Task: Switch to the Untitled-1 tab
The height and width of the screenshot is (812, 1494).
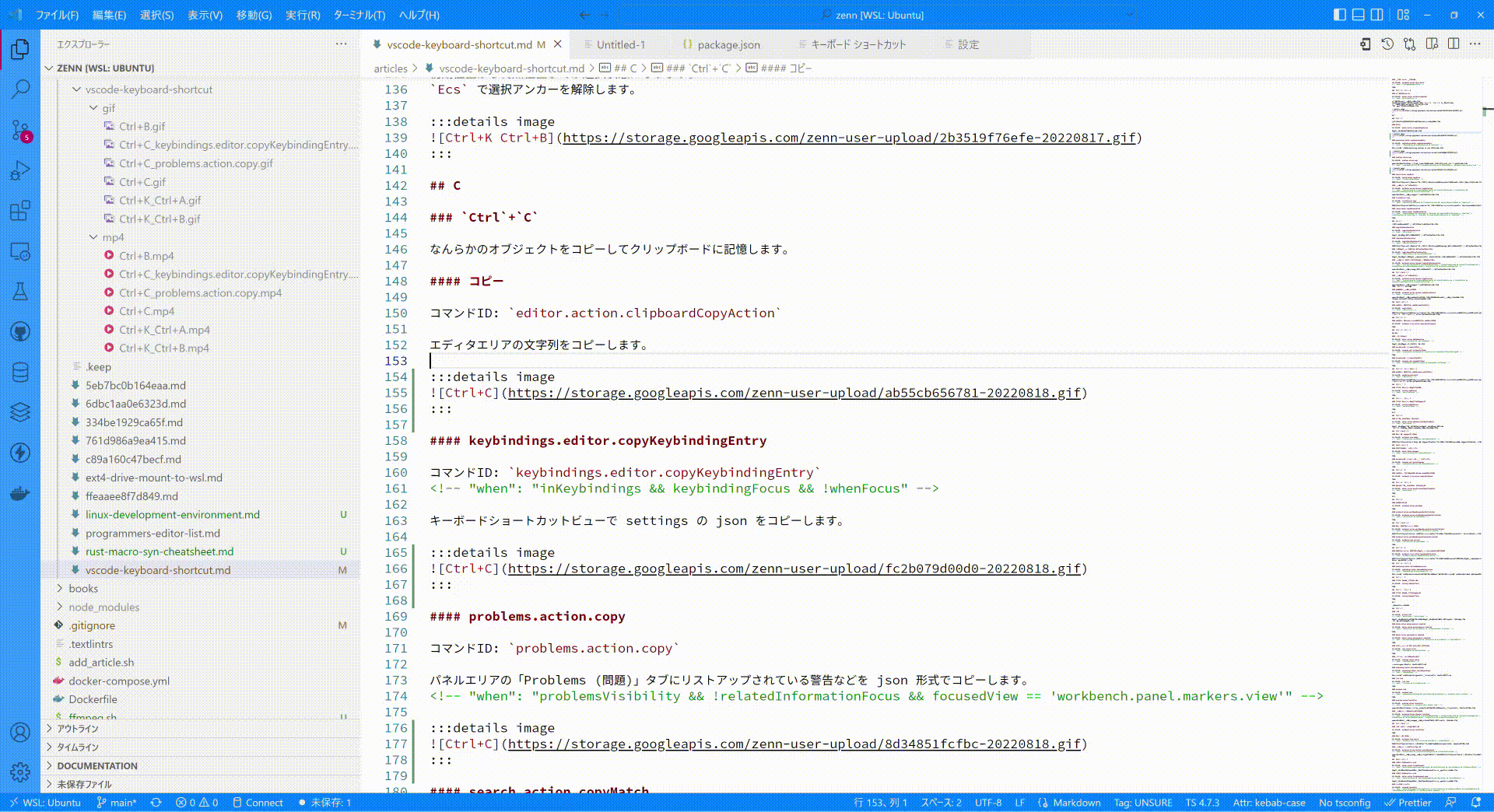Action: pos(620,44)
